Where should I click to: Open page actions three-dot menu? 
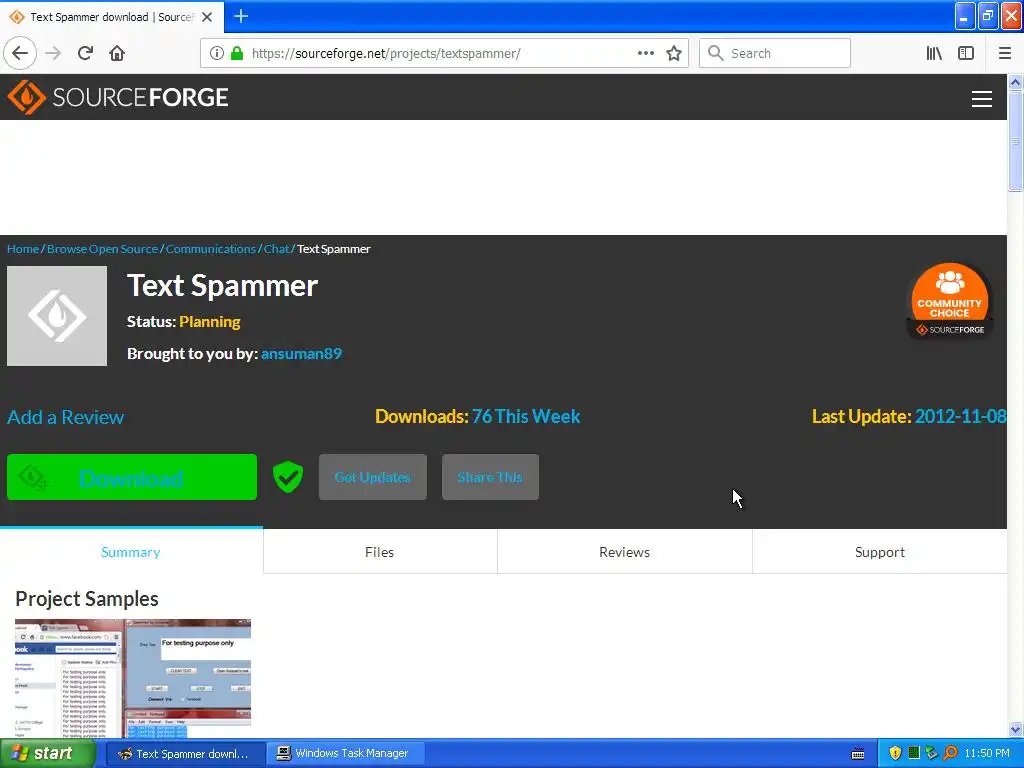pos(645,53)
